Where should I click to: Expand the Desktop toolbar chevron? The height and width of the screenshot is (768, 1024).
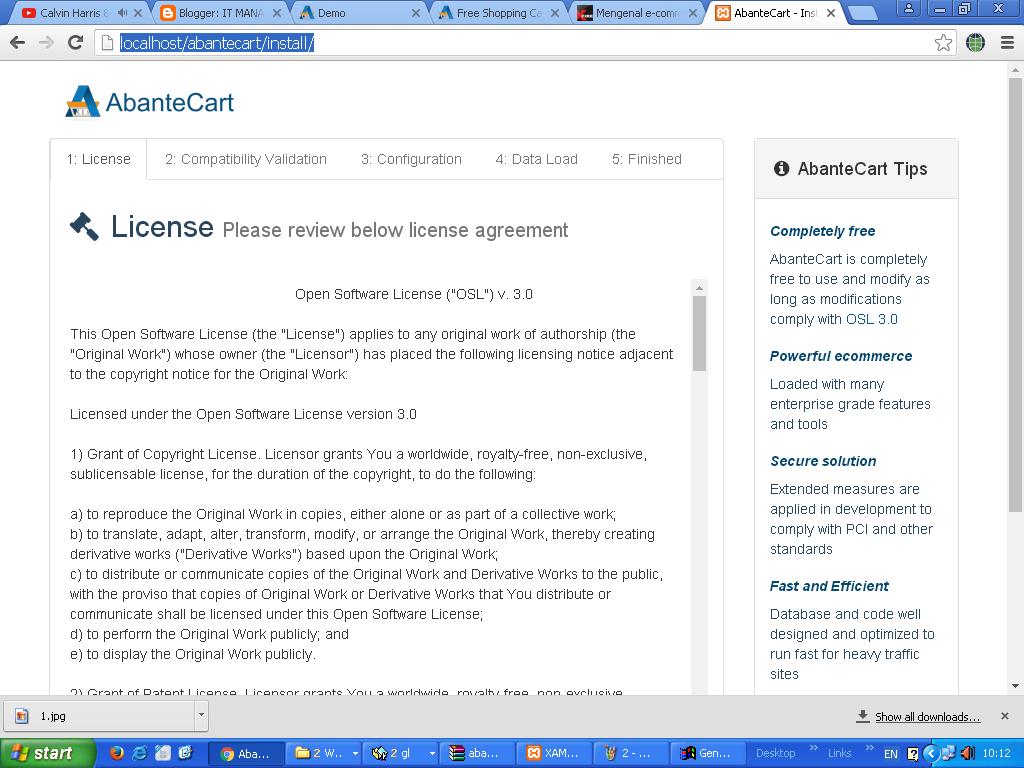pos(814,748)
